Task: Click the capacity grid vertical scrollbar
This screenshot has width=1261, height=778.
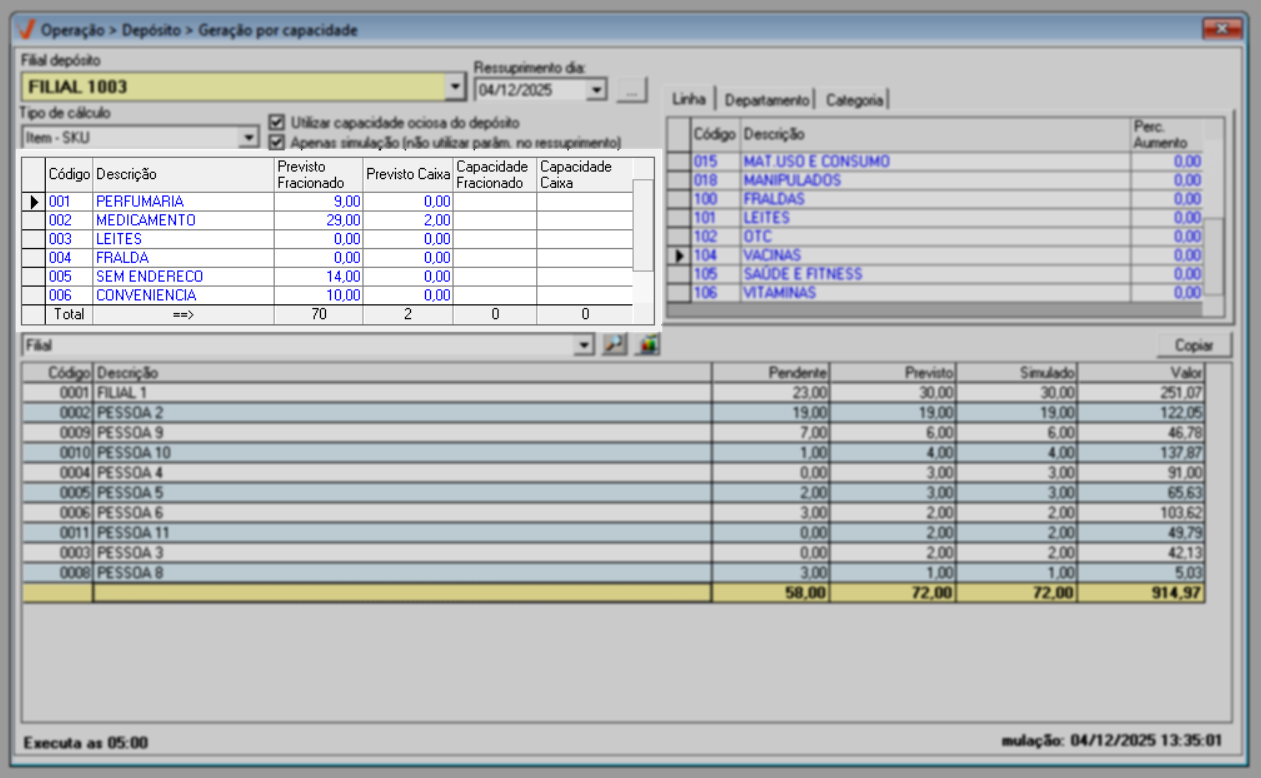Action: pyautogui.click(x=643, y=225)
